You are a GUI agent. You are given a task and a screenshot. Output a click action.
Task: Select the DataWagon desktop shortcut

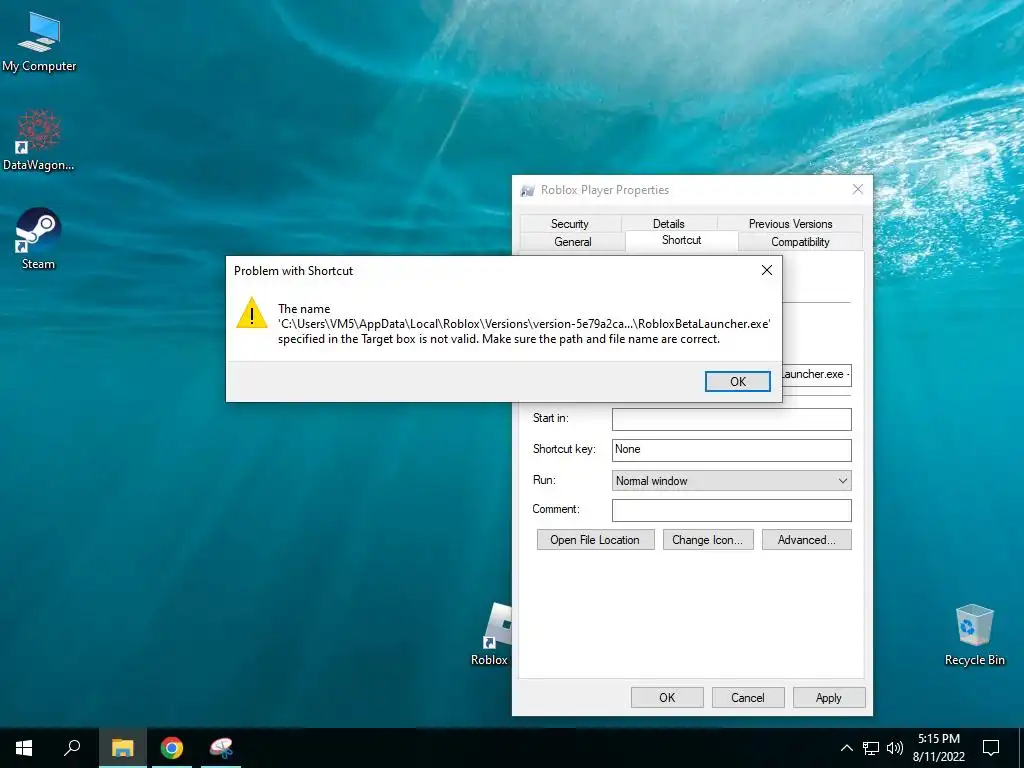pos(39,140)
